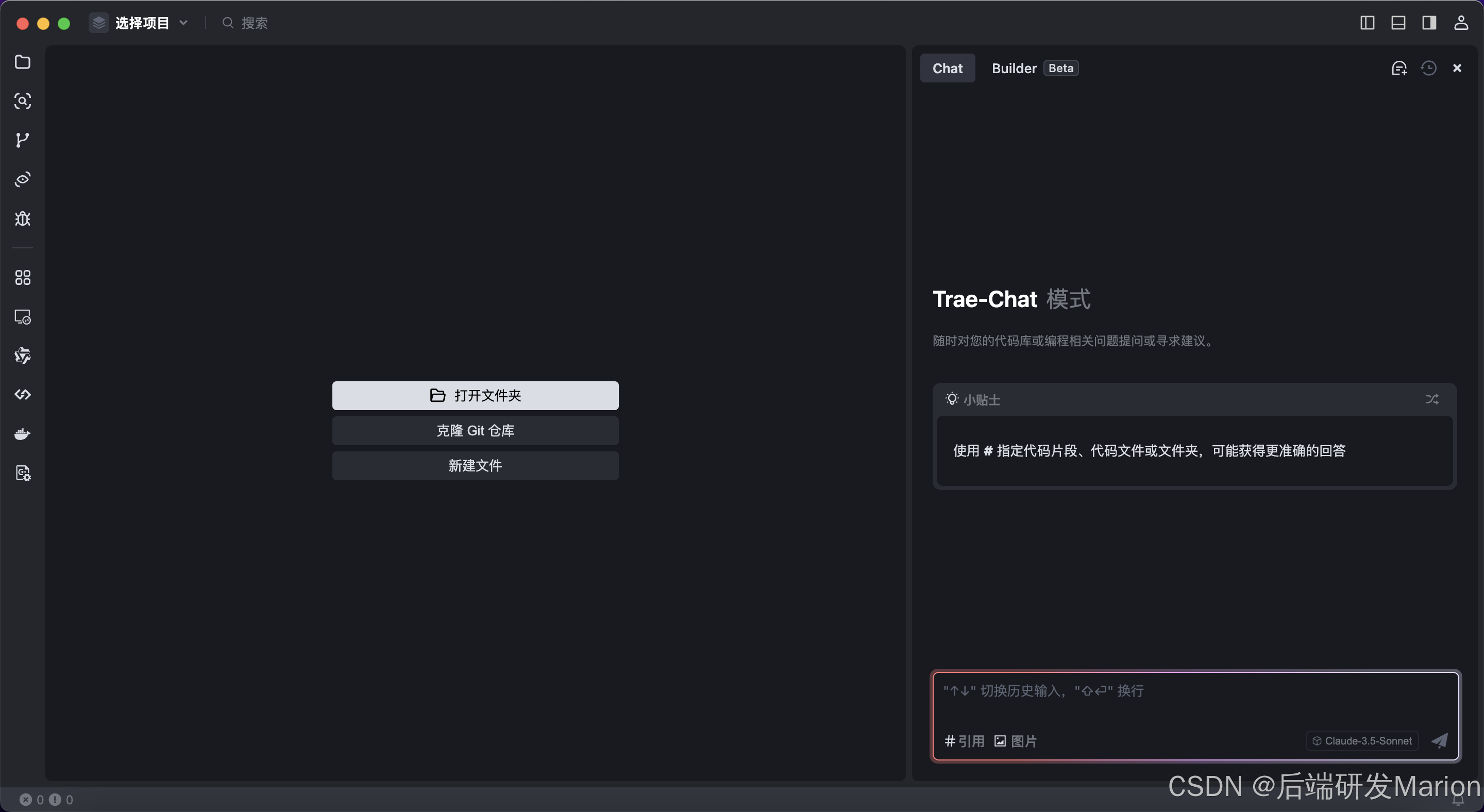Viewport: 1484px width, 812px height.
Task: Shuffle to another tip in 小贴士
Action: tap(1431, 399)
